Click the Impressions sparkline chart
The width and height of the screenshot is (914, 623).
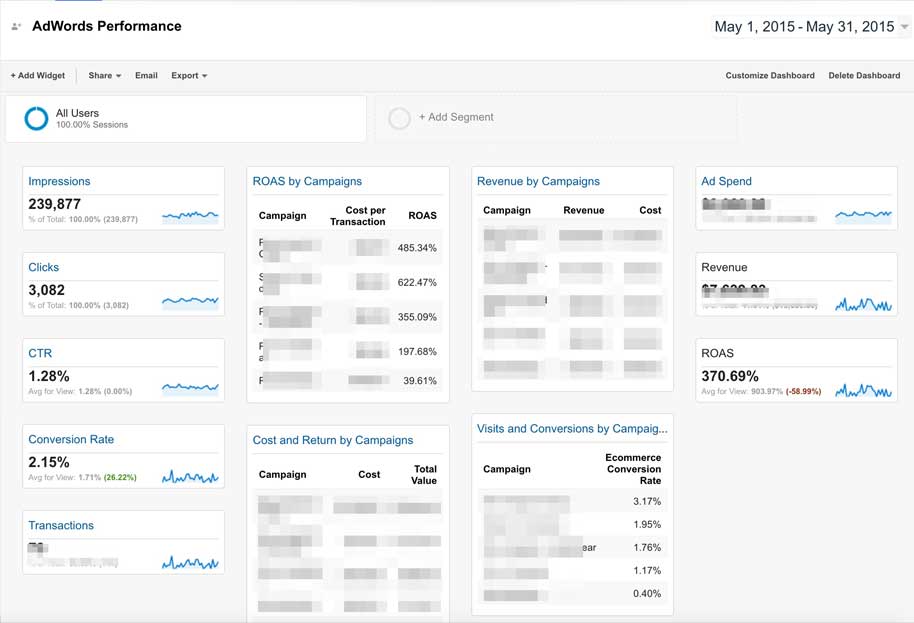point(190,214)
